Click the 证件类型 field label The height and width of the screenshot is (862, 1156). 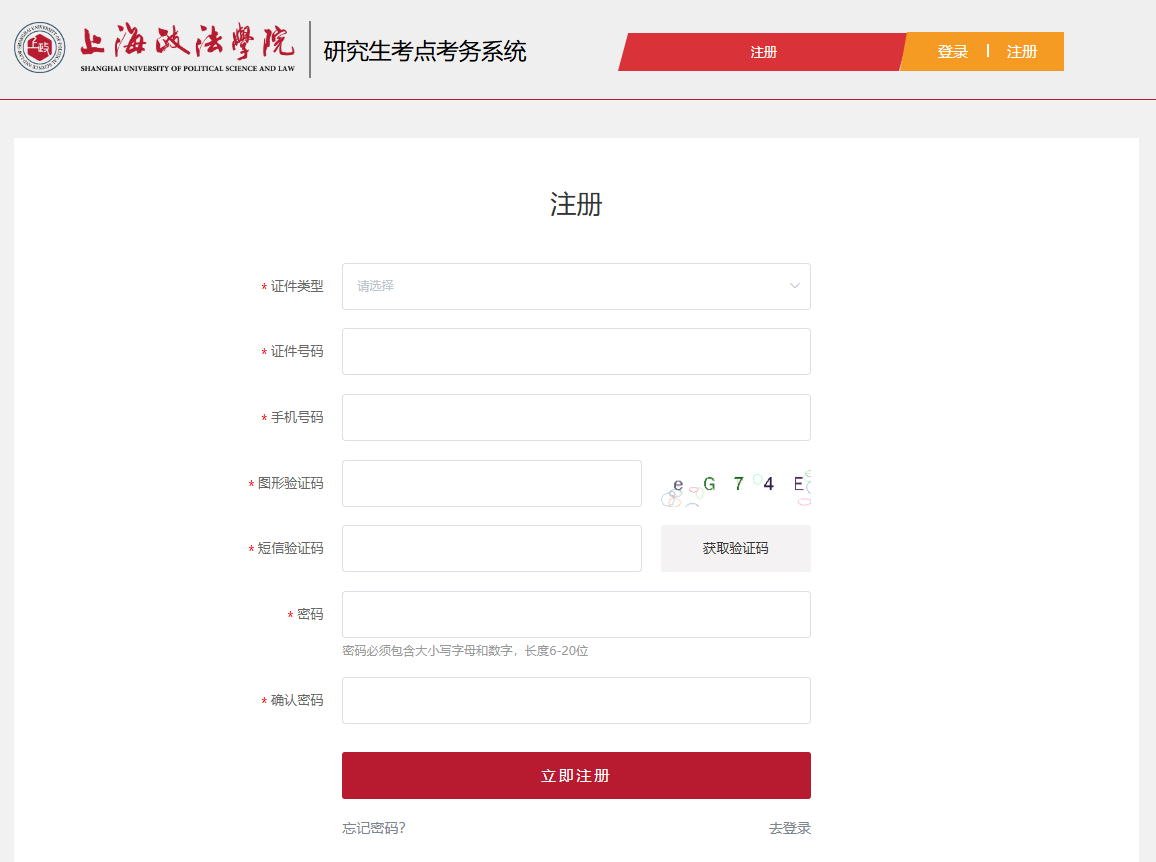(x=297, y=286)
